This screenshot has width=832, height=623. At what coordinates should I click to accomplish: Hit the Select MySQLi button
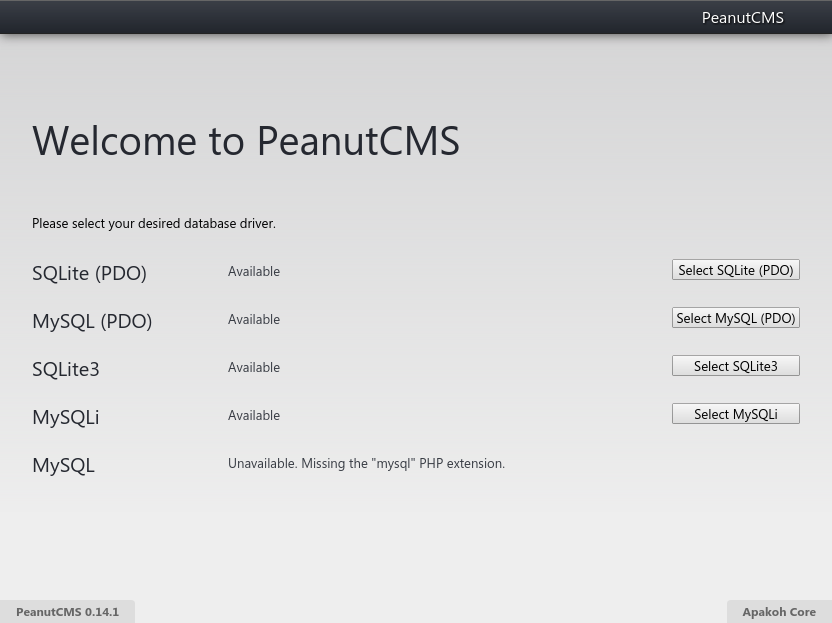tap(735, 414)
